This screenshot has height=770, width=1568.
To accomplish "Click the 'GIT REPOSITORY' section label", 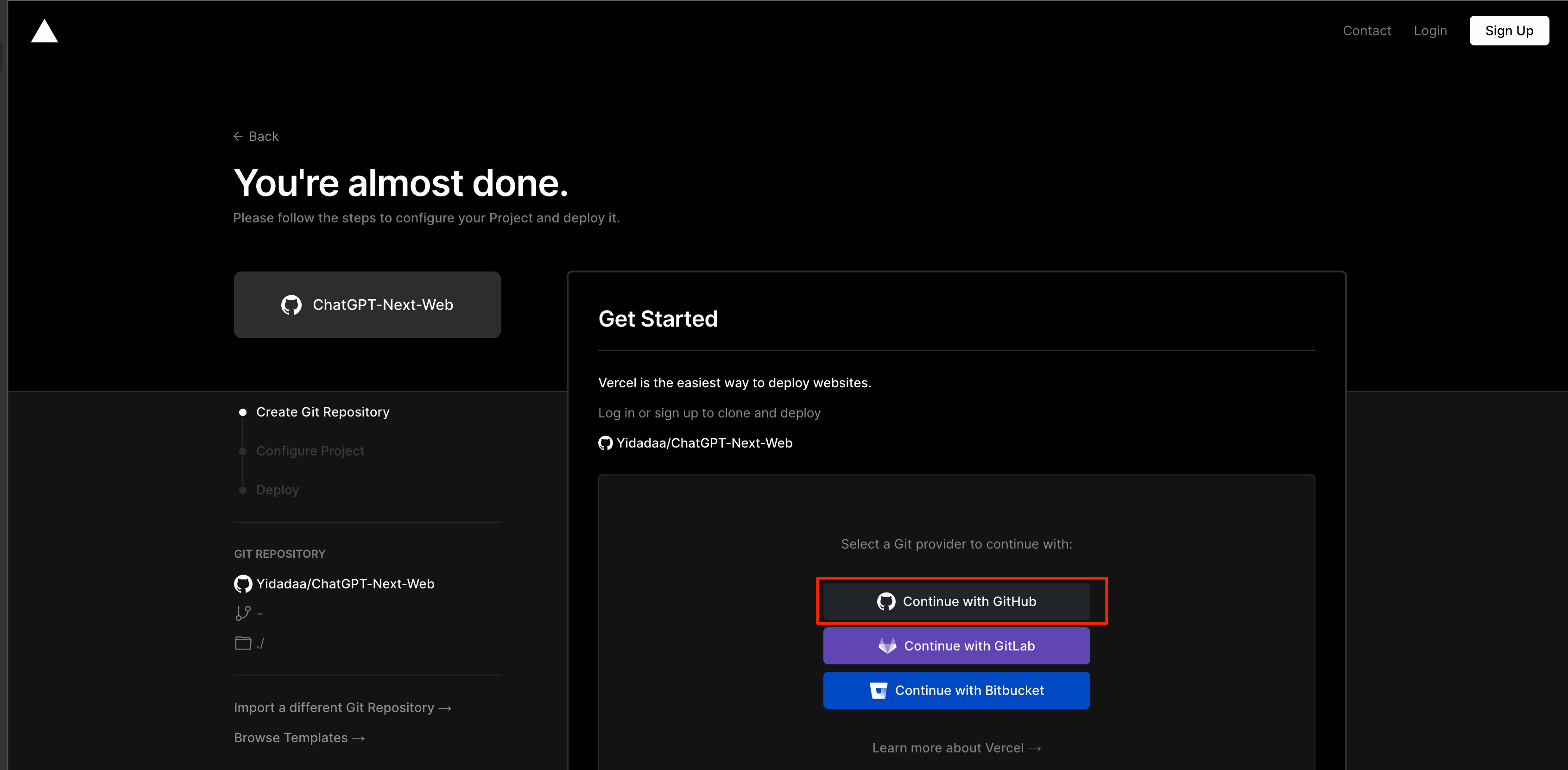I will pos(279,554).
